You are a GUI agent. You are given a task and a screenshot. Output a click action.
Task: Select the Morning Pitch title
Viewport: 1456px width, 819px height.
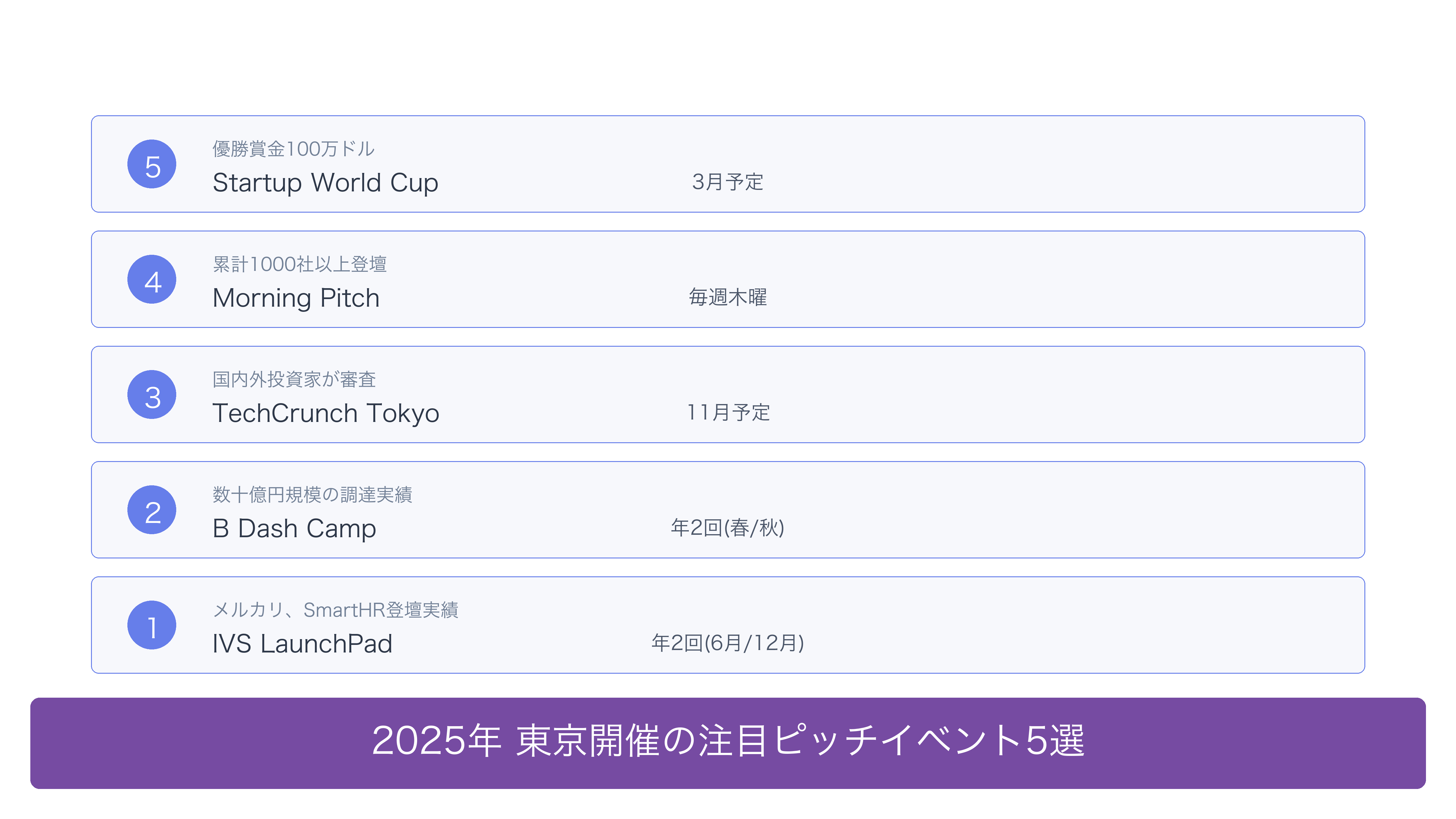coord(296,298)
